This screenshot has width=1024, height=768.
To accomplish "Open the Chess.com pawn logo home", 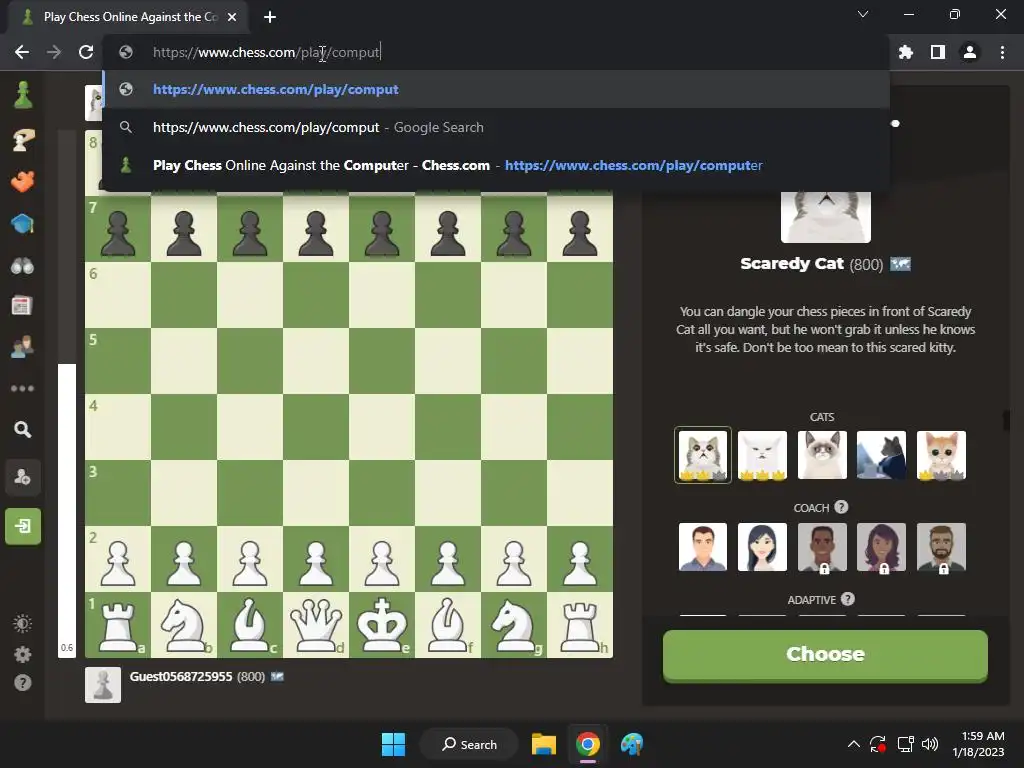I will tap(23, 95).
